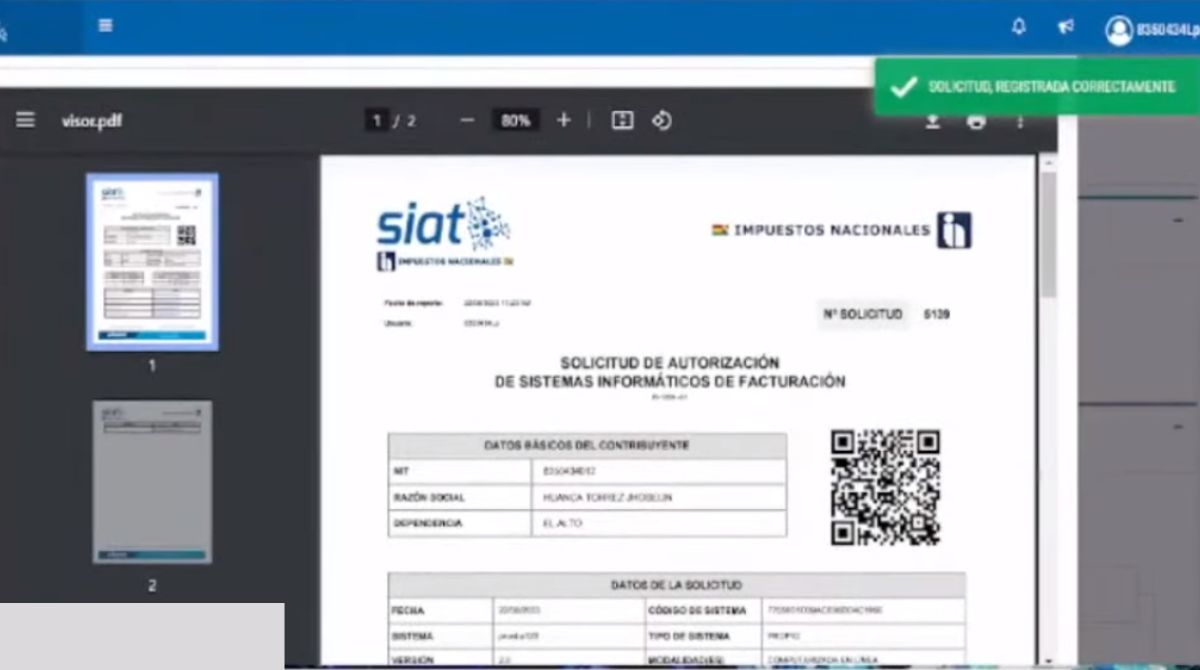Dismiss the Solicitud Registrada Correctamente notification
The width and height of the screenshot is (1200, 670).
(x=1036, y=87)
